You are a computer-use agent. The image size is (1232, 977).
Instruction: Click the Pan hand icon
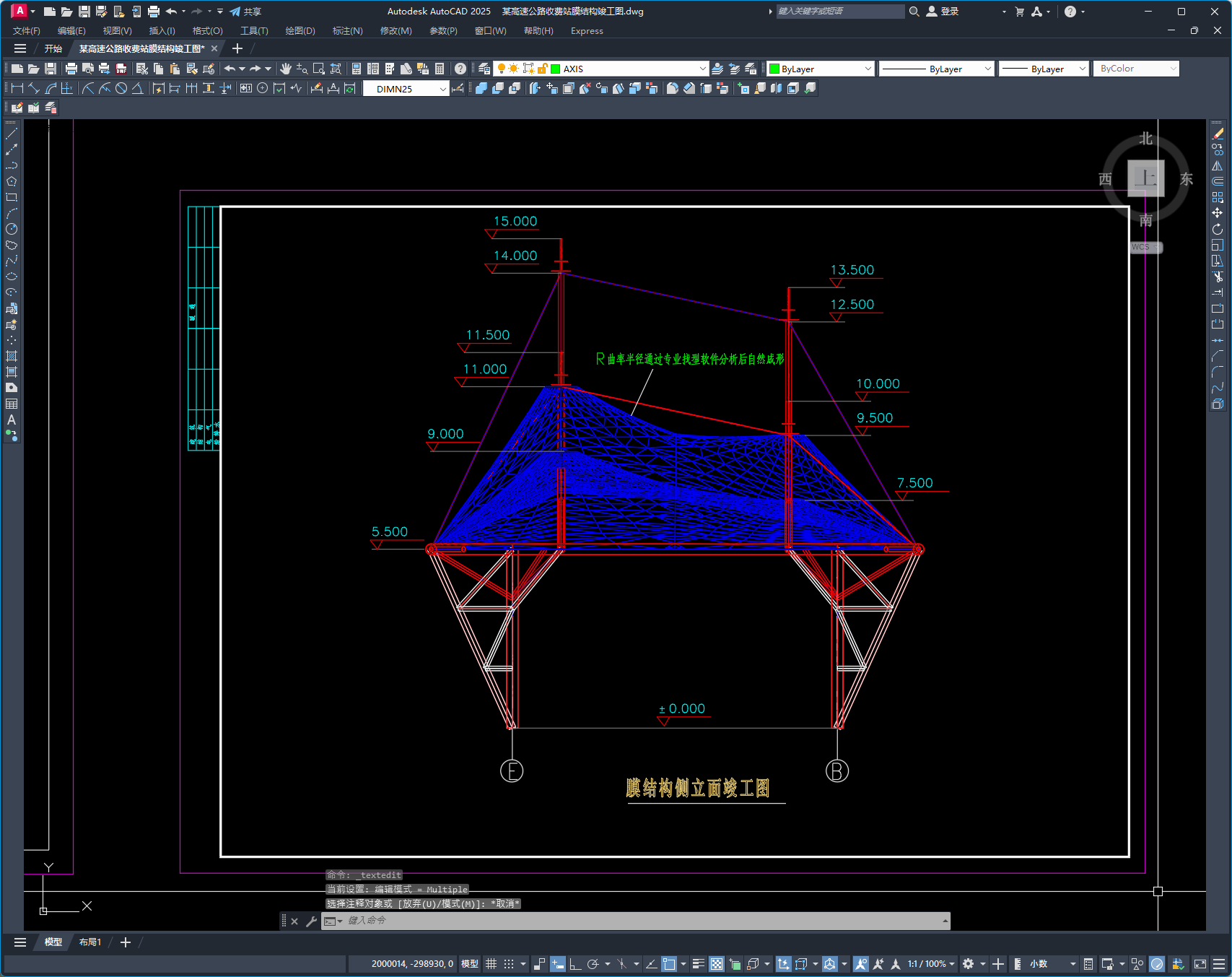[x=286, y=69]
